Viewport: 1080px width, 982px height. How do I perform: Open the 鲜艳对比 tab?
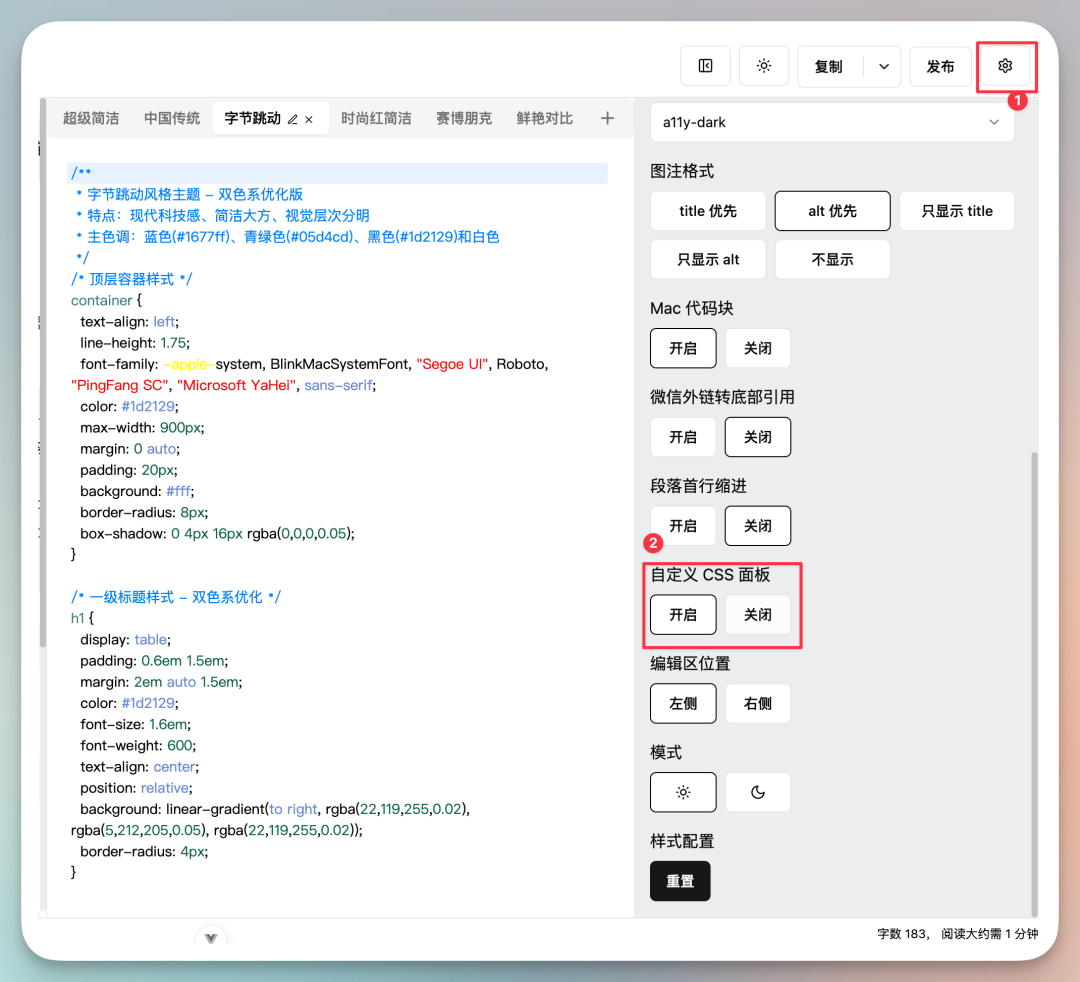point(545,118)
